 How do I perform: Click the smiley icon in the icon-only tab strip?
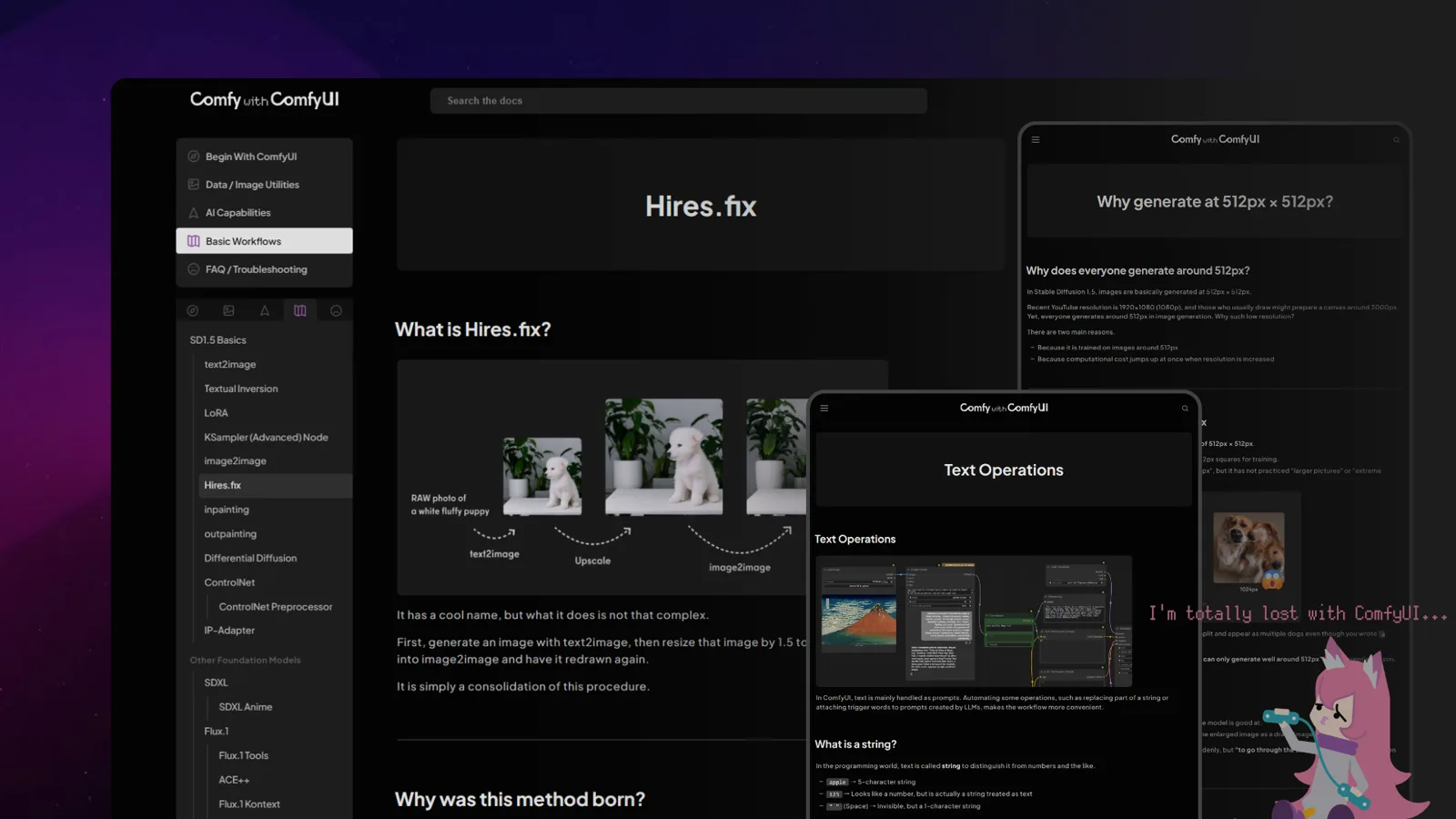point(336,311)
